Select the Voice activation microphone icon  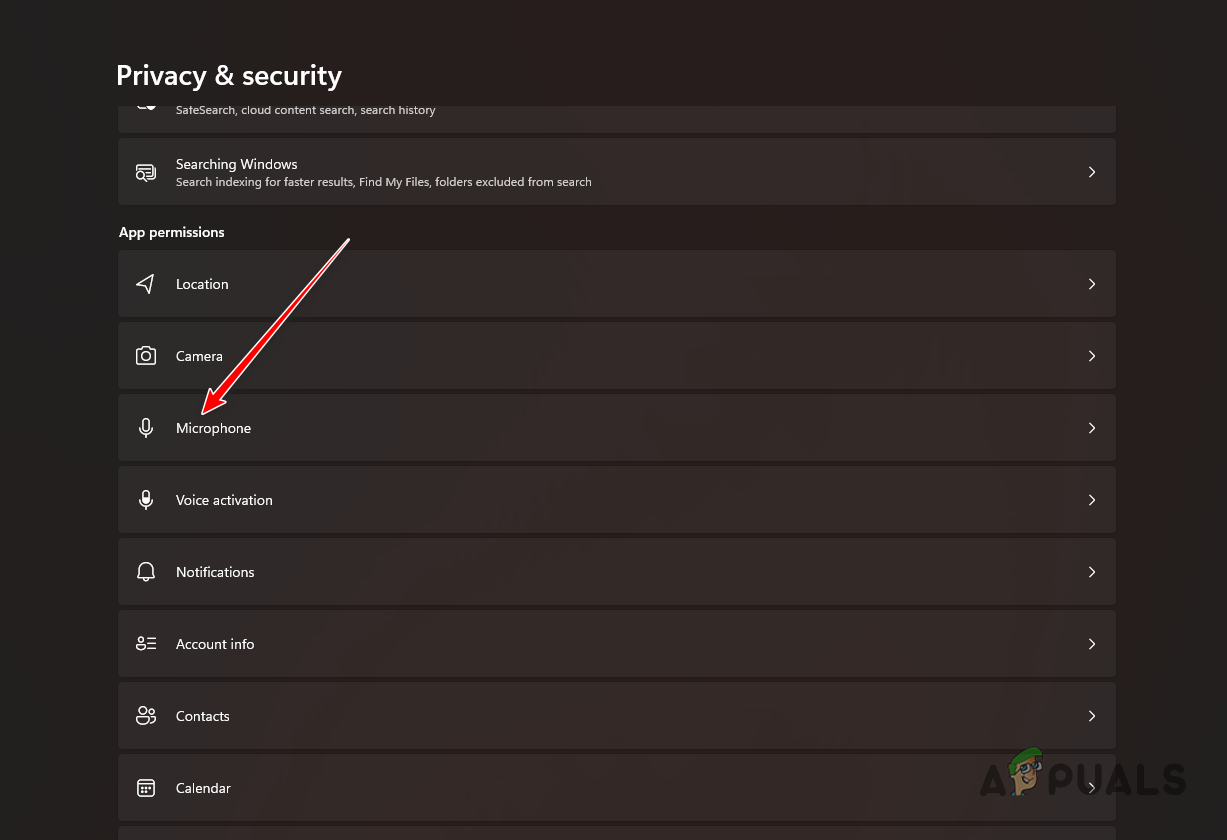click(x=146, y=499)
